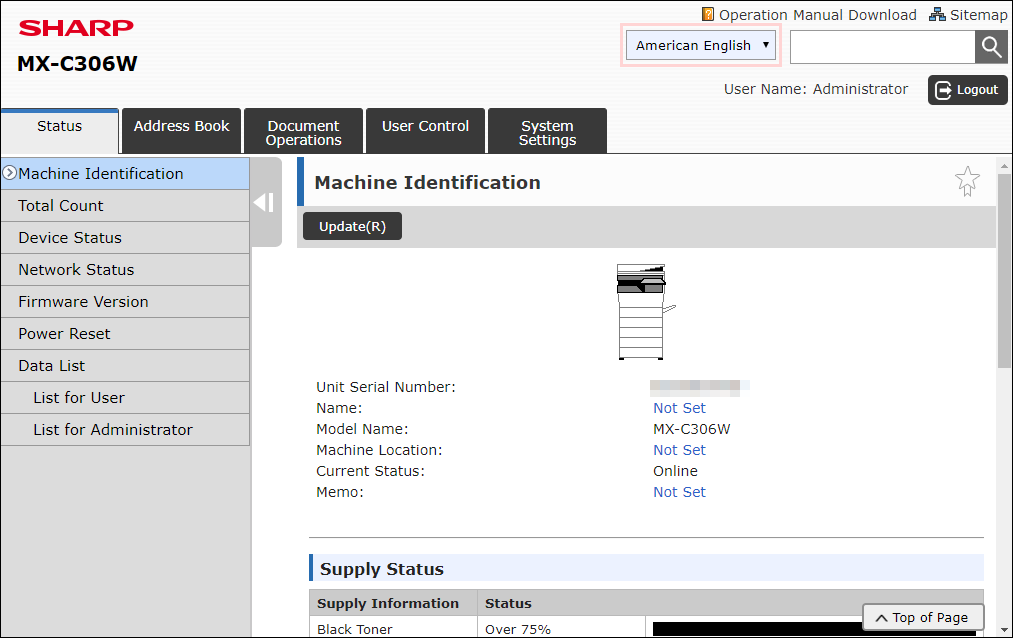This screenshot has width=1013, height=638.
Task: Open Power Reset in the sidebar
Action: click(125, 334)
